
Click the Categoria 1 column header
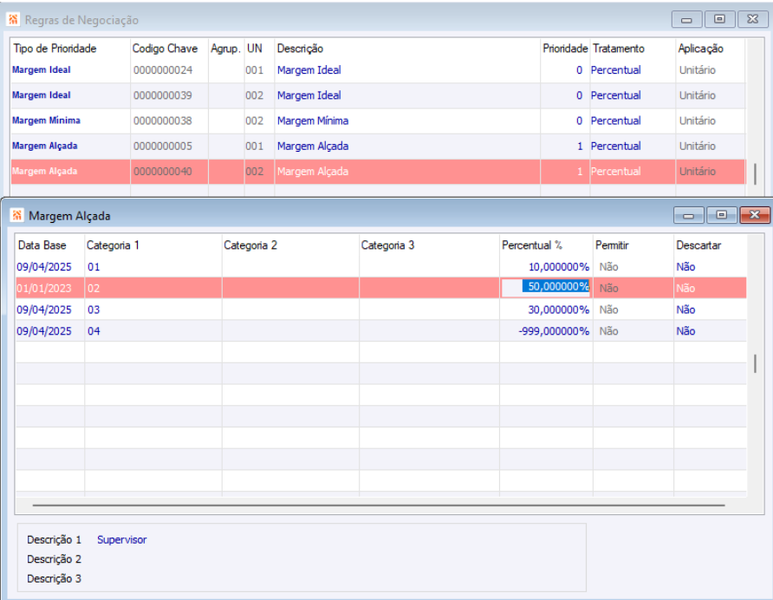coord(113,245)
